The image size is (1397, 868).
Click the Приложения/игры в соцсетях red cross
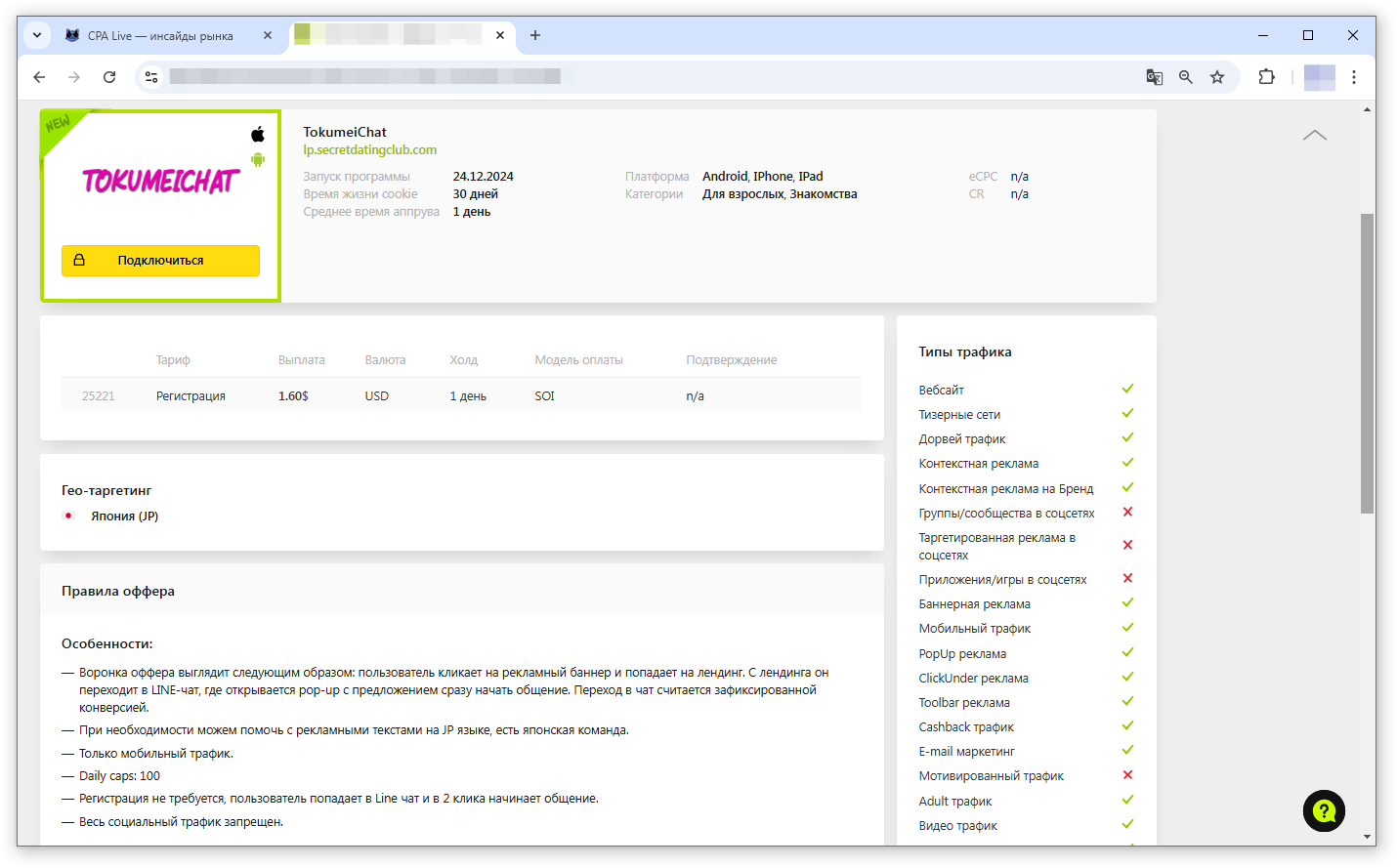coord(1127,578)
